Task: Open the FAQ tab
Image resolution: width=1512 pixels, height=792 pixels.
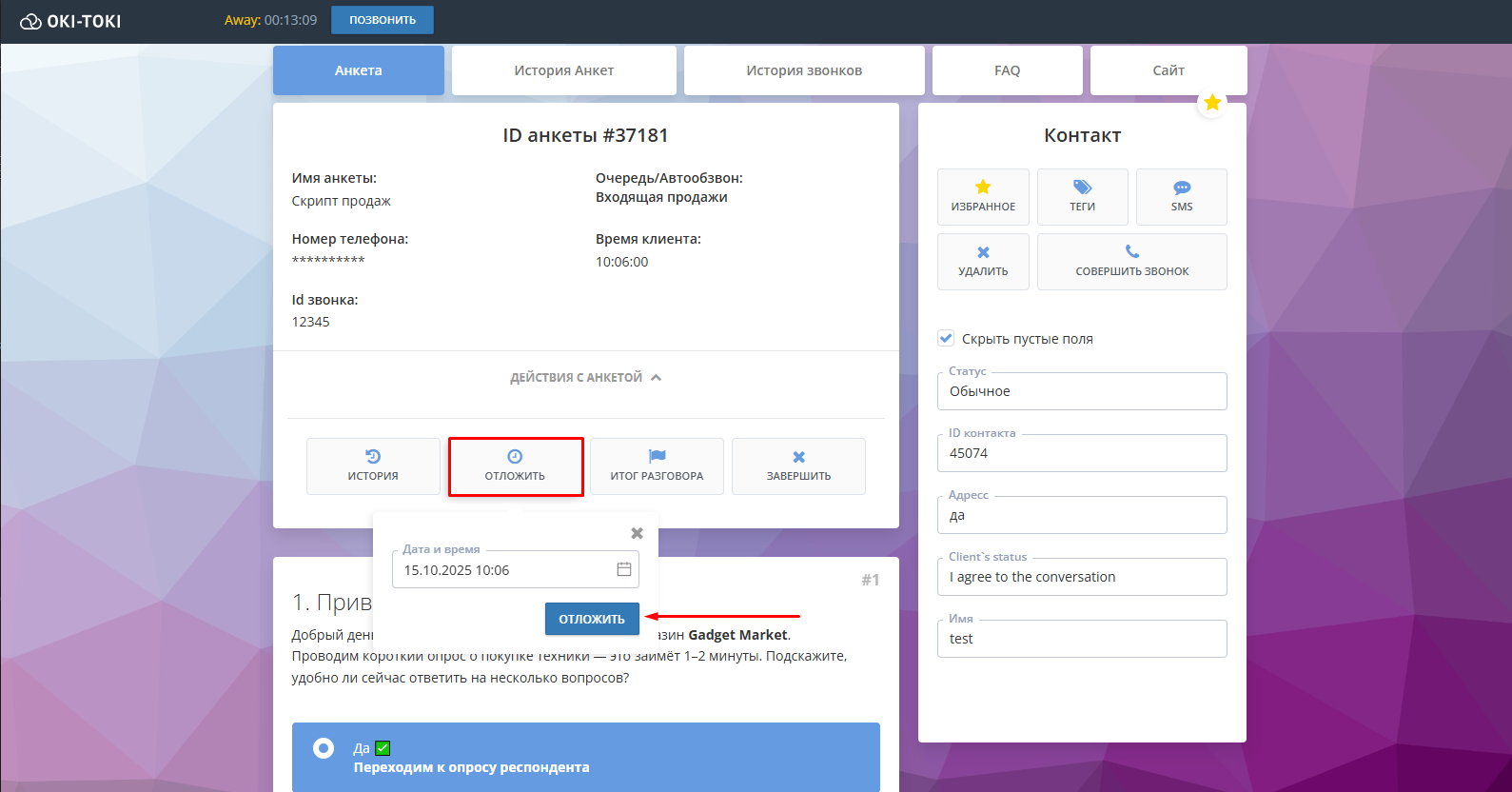Action: [x=1007, y=70]
